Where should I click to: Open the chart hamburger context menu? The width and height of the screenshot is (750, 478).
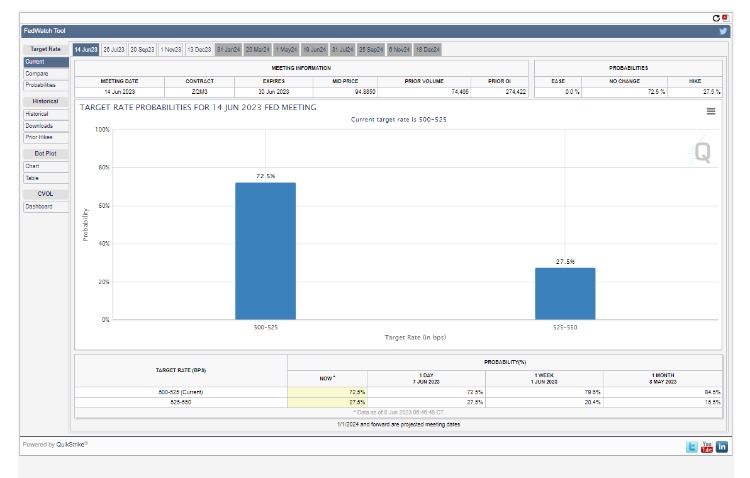pyautogui.click(x=711, y=111)
